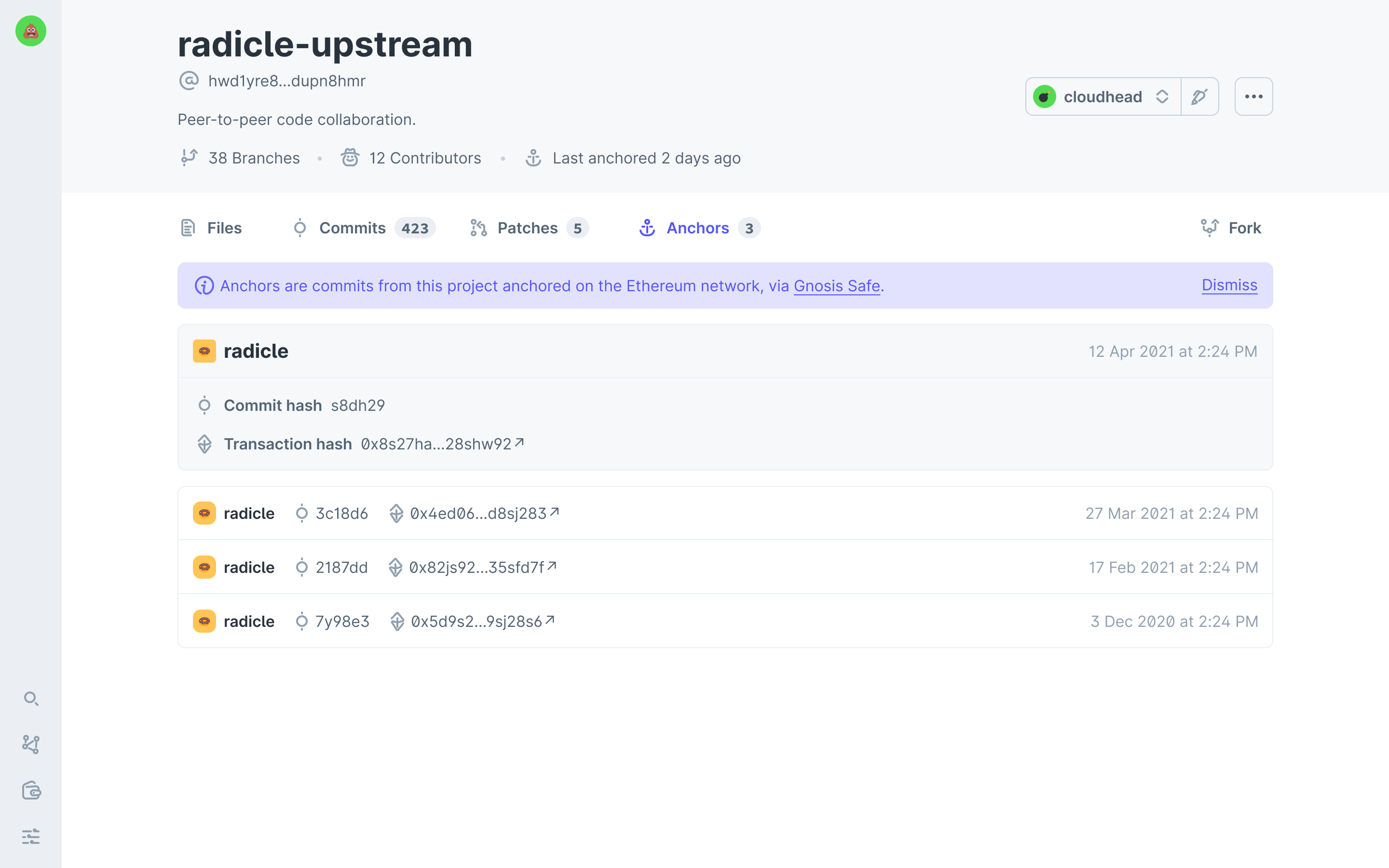Open the ellipsis more options menu
Screen dimensions: 1389x868
[1253, 96]
